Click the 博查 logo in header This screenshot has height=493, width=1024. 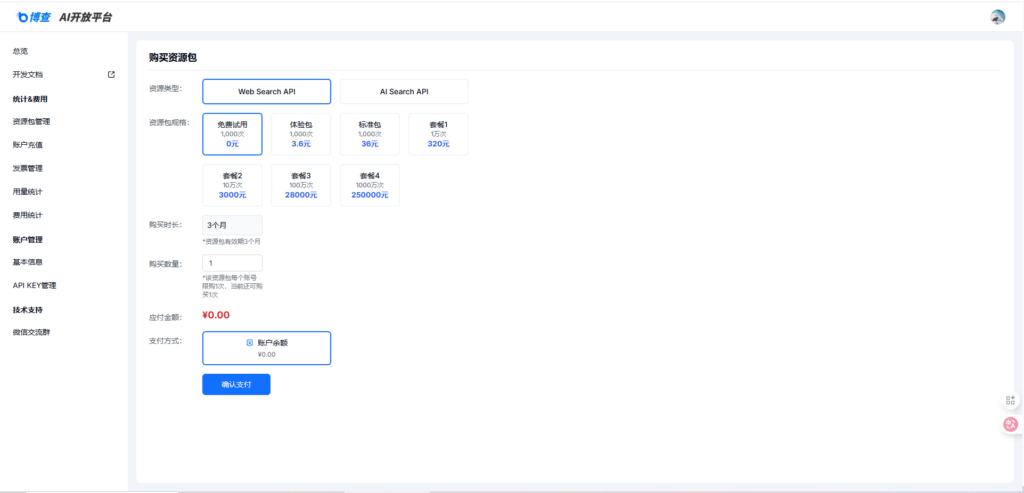coord(35,17)
